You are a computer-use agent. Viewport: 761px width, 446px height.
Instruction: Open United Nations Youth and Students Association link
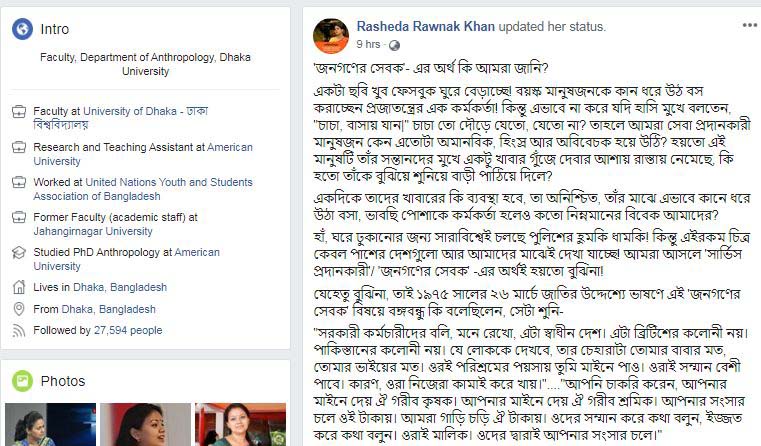coord(143,189)
